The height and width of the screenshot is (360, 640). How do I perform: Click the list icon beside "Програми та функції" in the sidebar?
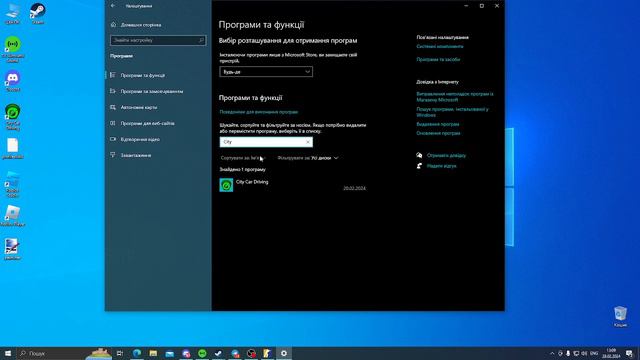click(x=113, y=75)
